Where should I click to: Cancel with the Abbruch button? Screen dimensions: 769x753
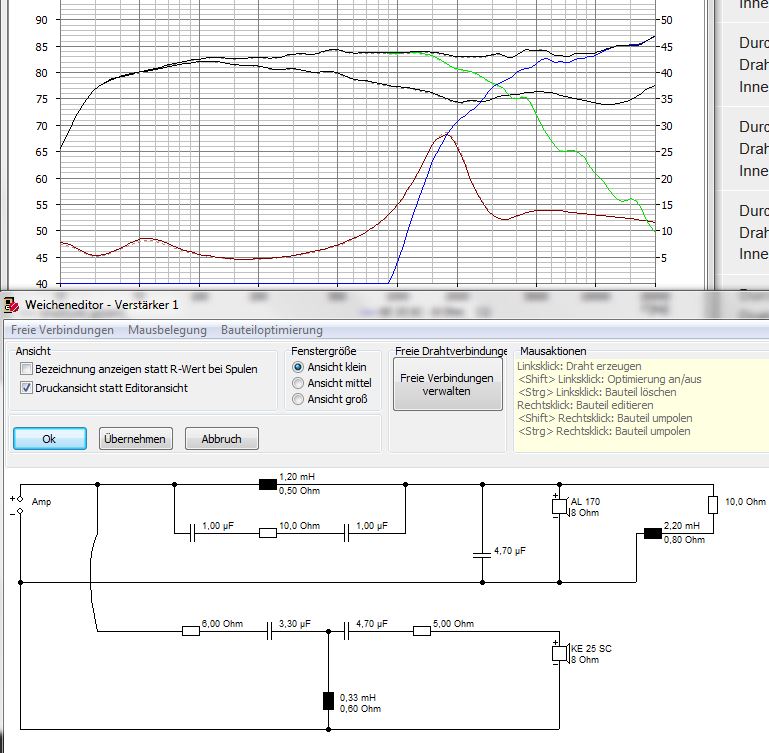click(222, 439)
